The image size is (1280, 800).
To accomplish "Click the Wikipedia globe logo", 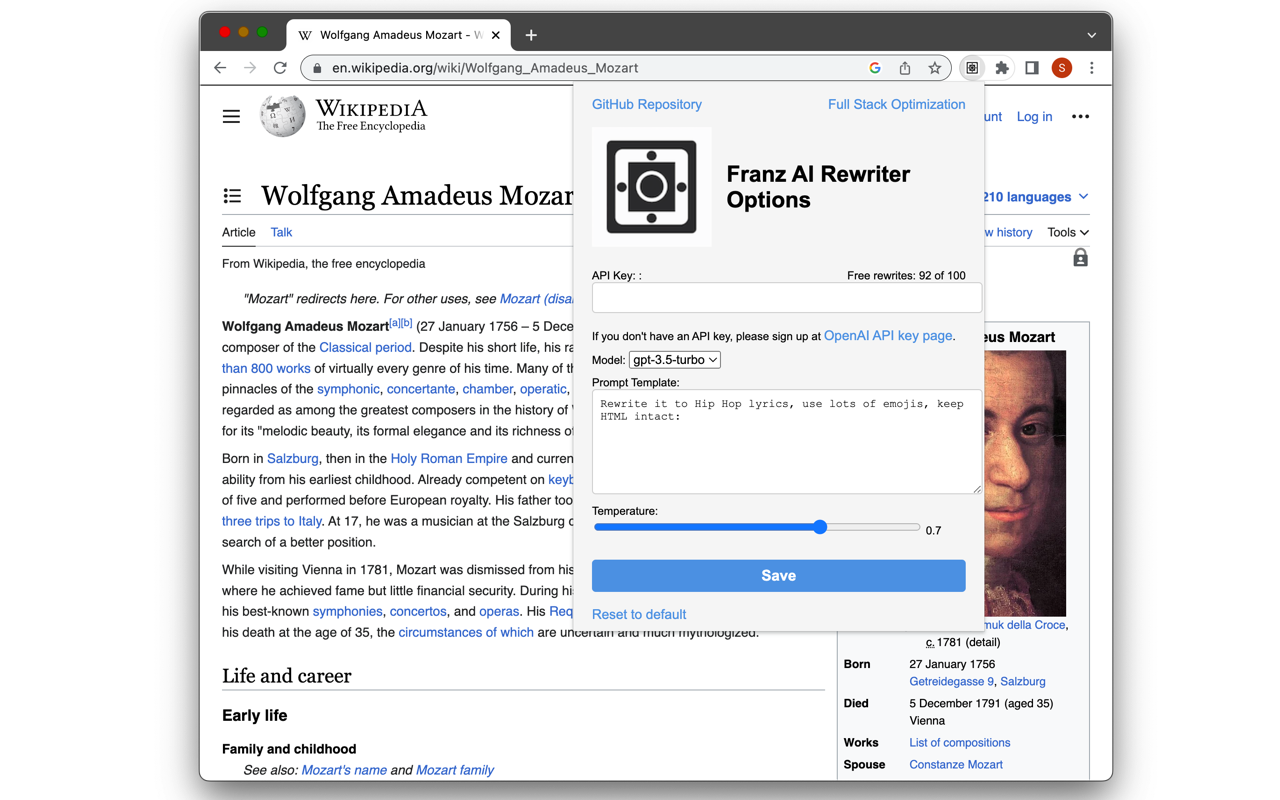I will click(283, 116).
